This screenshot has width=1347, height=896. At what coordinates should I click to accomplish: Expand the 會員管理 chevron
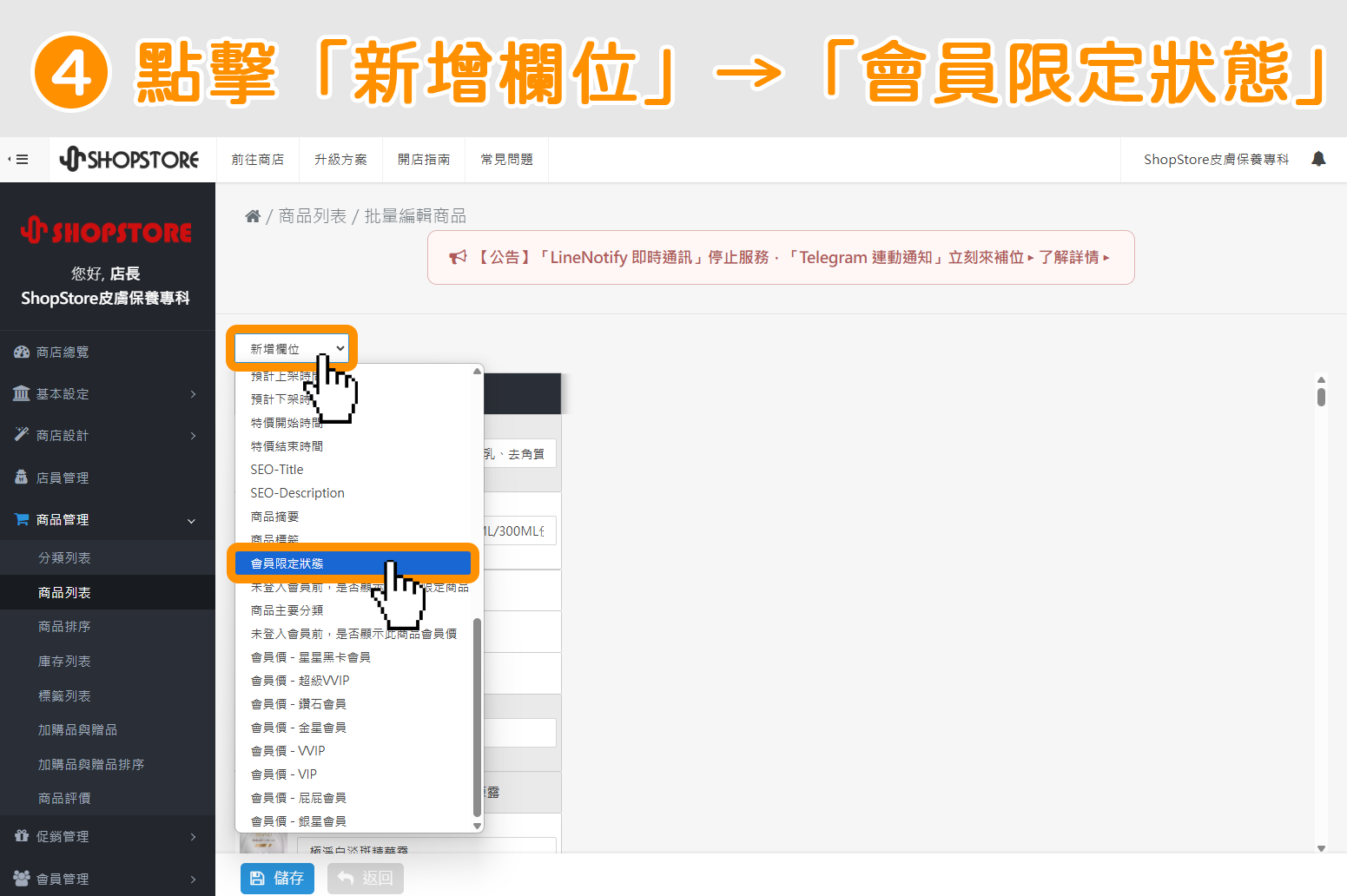193,880
